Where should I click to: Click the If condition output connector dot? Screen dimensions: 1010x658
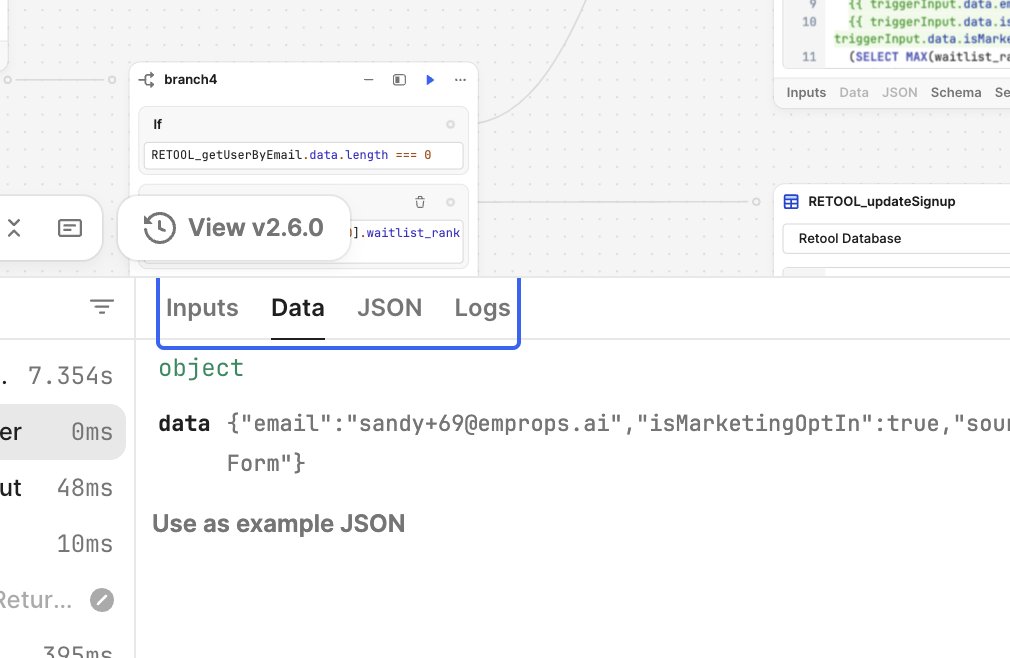tap(450, 124)
